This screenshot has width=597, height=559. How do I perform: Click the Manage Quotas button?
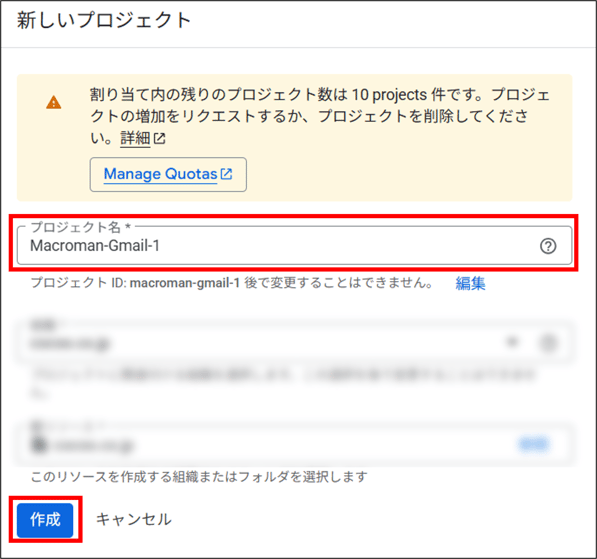pos(168,174)
